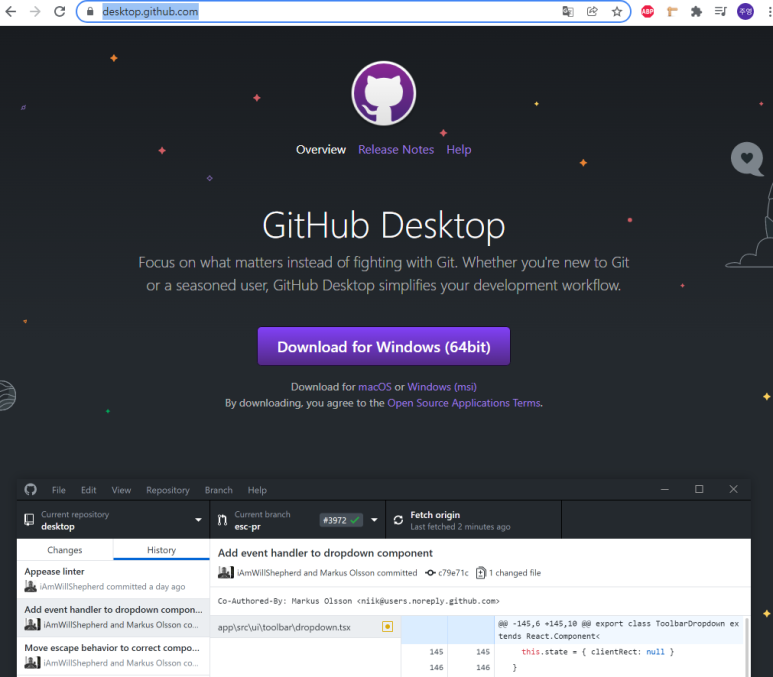Open the Branch menu
This screenshot has width=773, height=677.
(219, 490)
